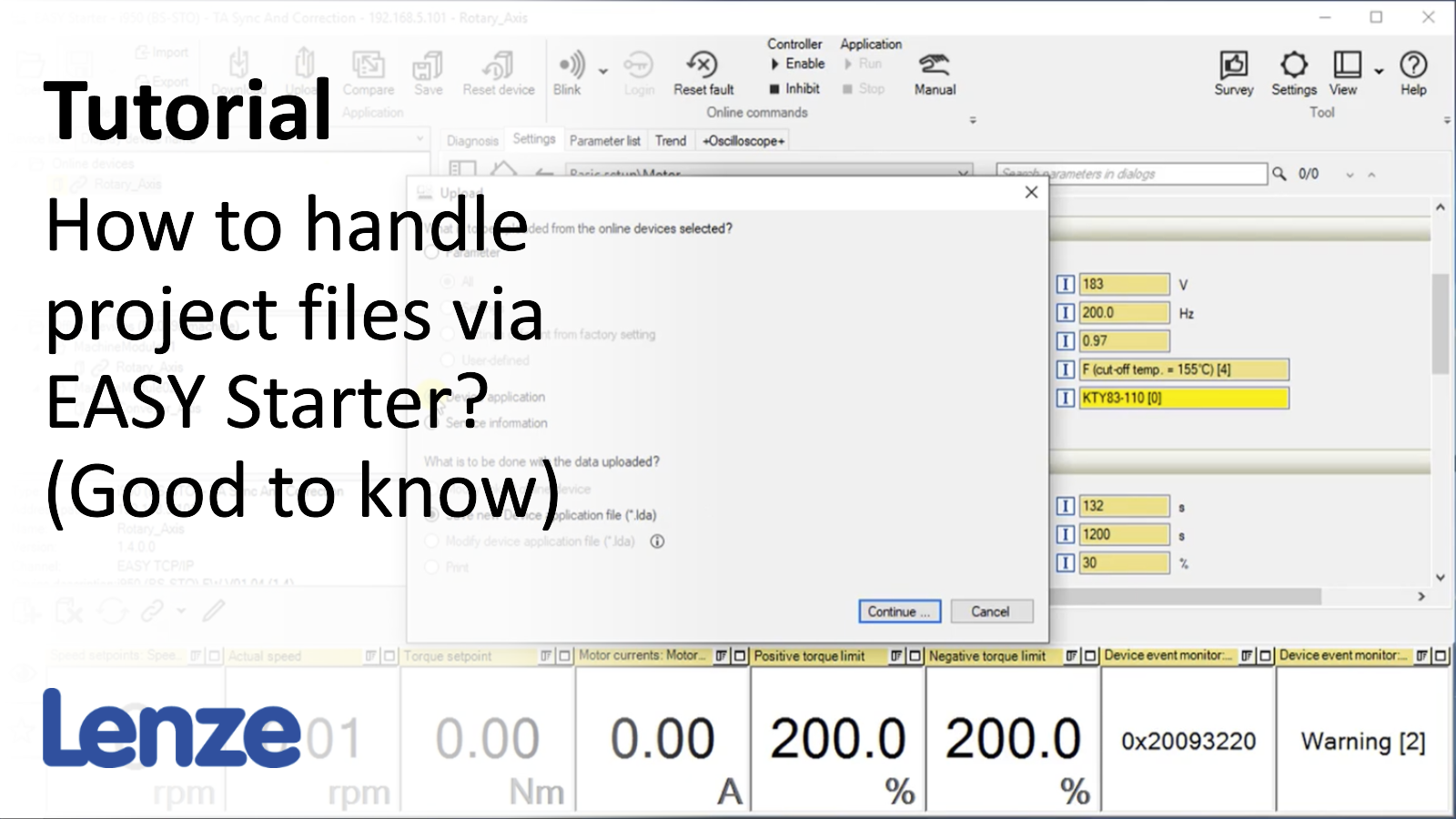The height and width of the screenshot is (819, 1456).
Task: Open the KTY83-110 [0] dropdown field
Action: coord(1183,398)
